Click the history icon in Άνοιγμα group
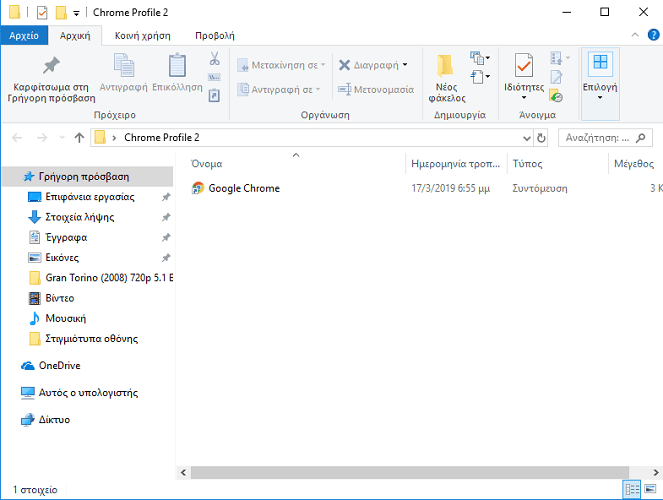The image size is (663, 500). [556, 96]
